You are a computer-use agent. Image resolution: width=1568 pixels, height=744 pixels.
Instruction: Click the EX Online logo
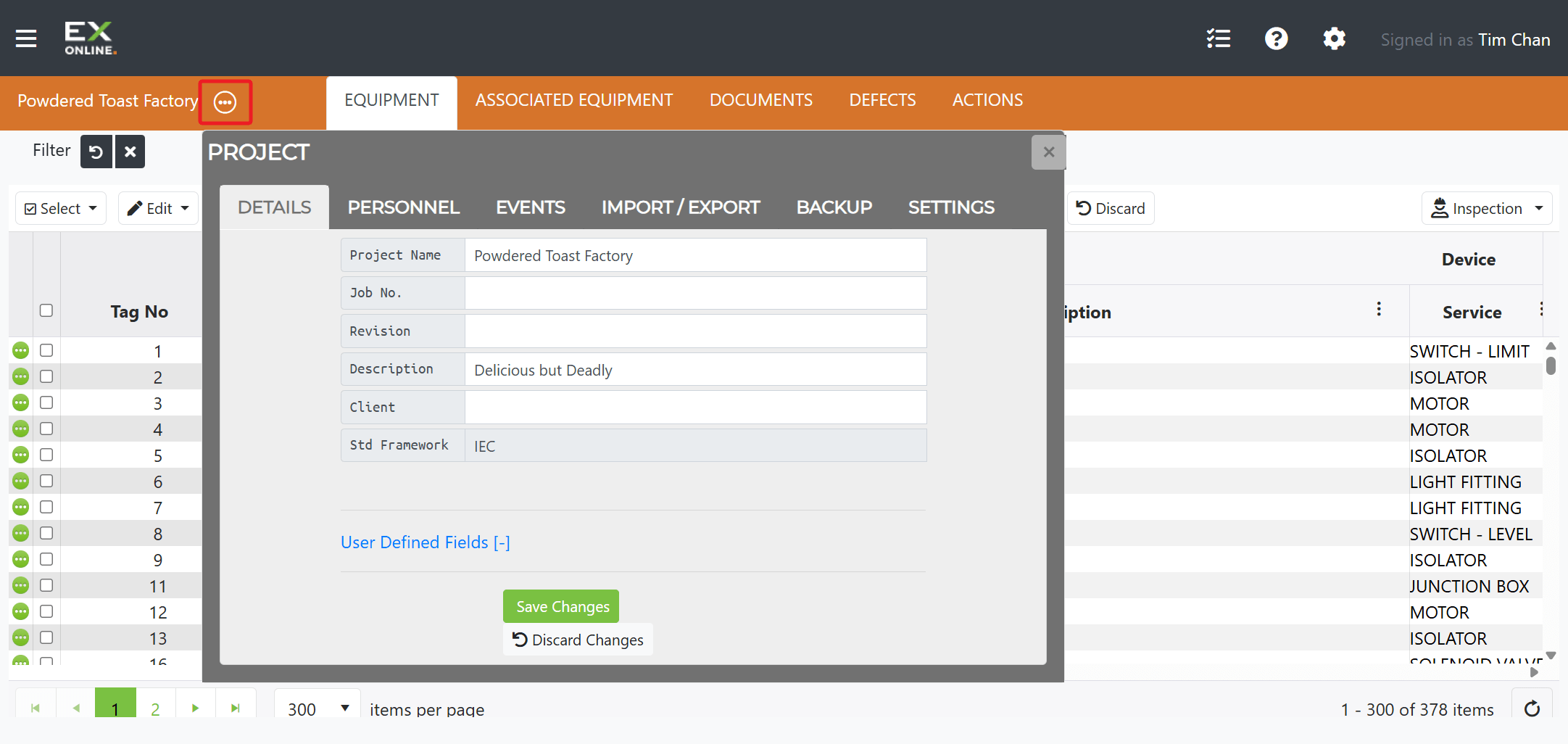pyautogui.click(x=90, y=38)
